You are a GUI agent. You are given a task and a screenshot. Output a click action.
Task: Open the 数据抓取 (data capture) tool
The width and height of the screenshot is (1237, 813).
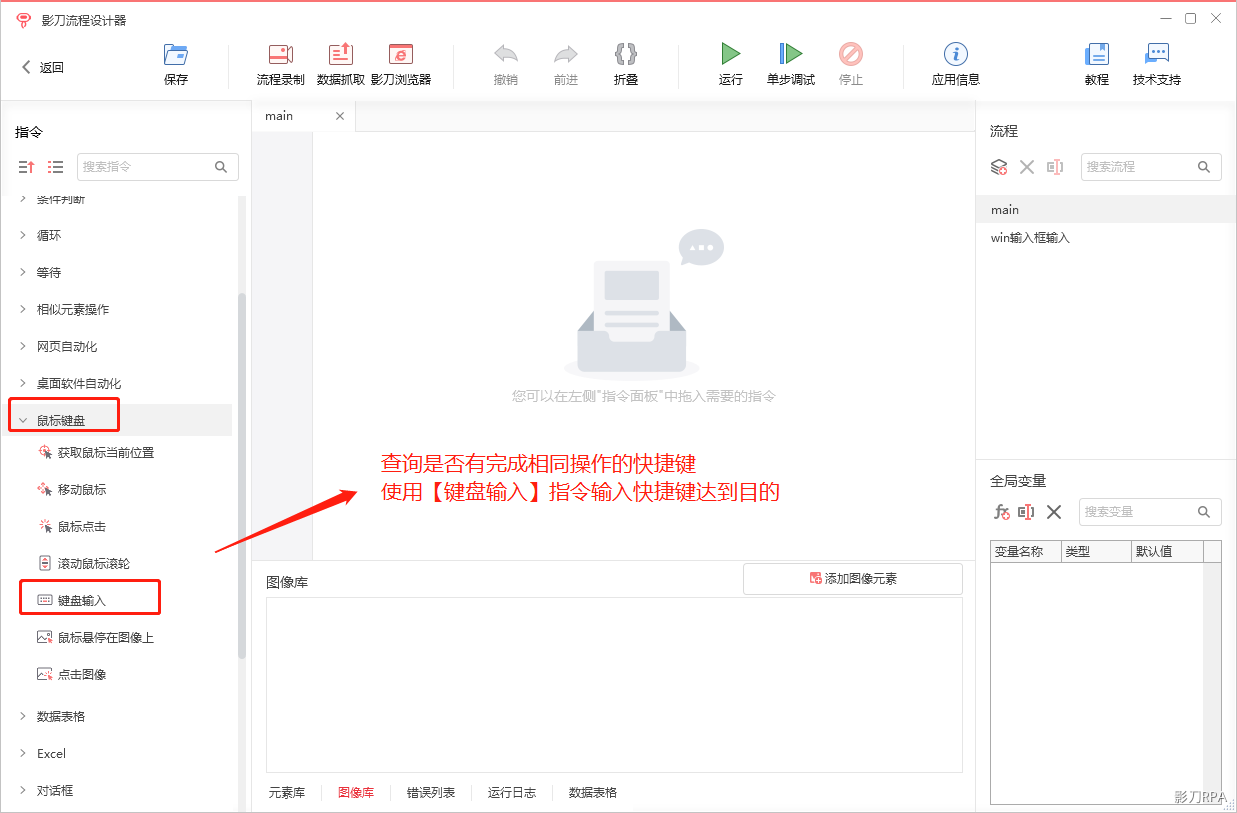340,55
